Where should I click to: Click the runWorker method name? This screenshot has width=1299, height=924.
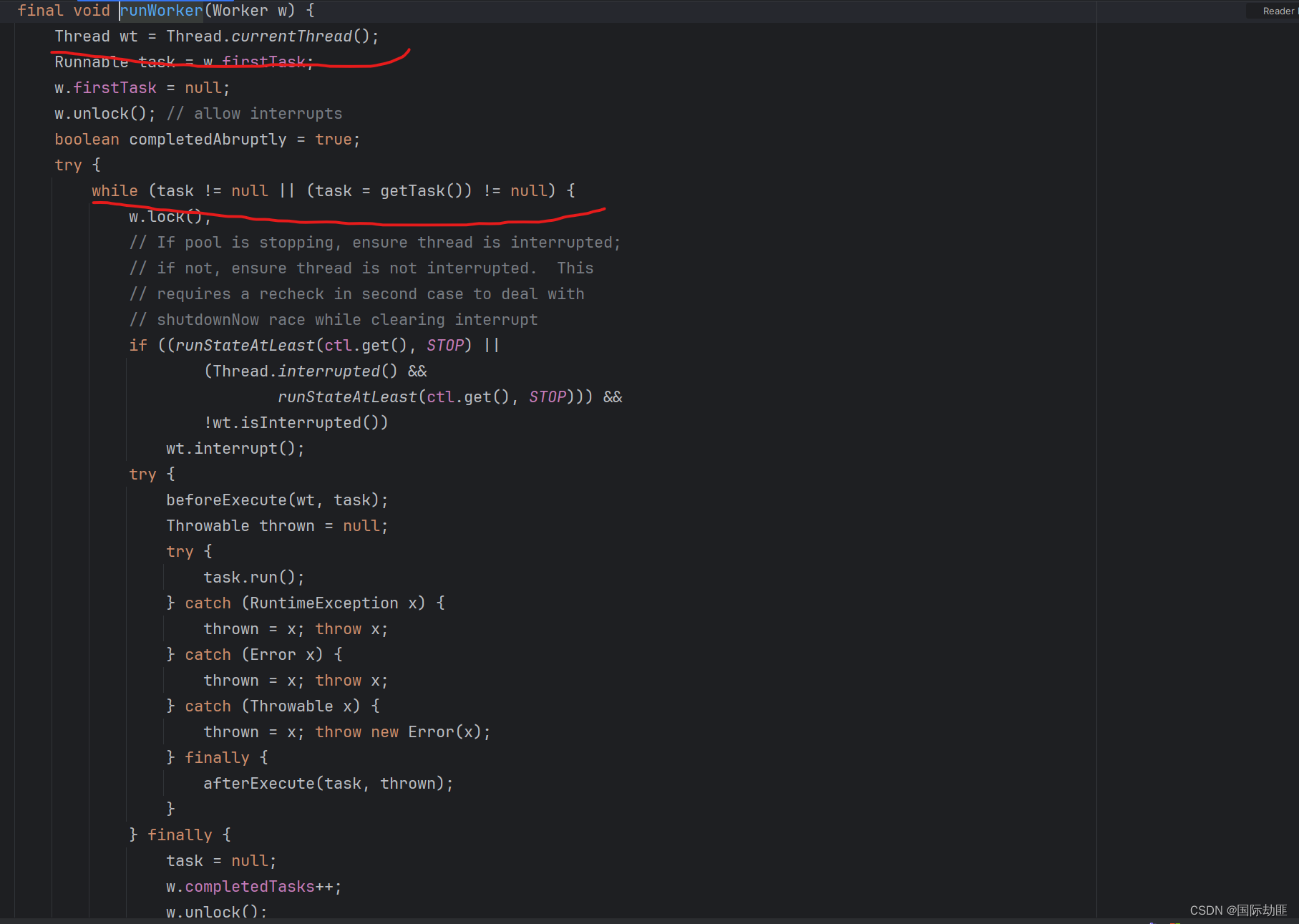tap(162, 11)
